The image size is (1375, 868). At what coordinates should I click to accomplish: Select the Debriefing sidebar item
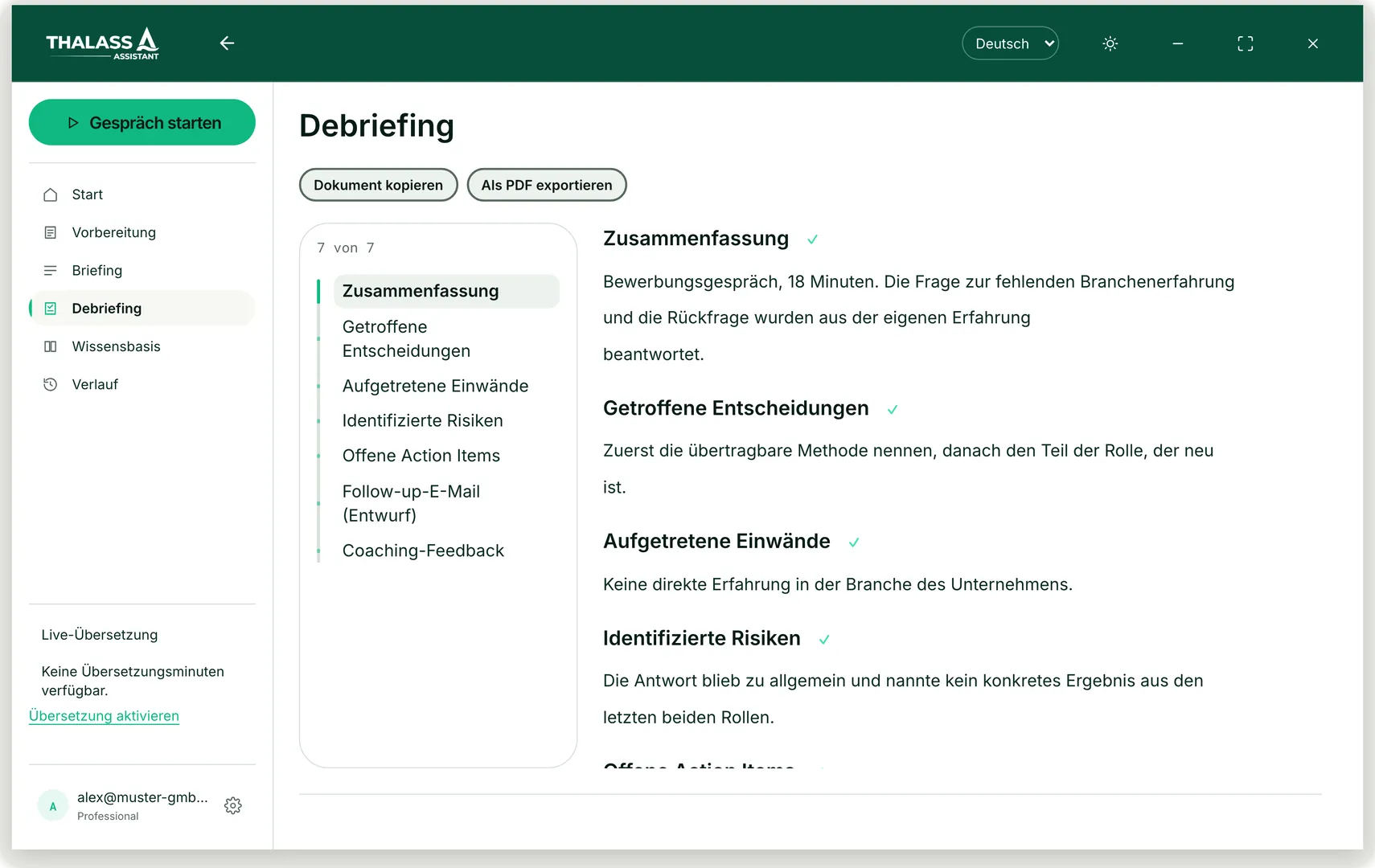pyautogui.click(x=142, y=308)
